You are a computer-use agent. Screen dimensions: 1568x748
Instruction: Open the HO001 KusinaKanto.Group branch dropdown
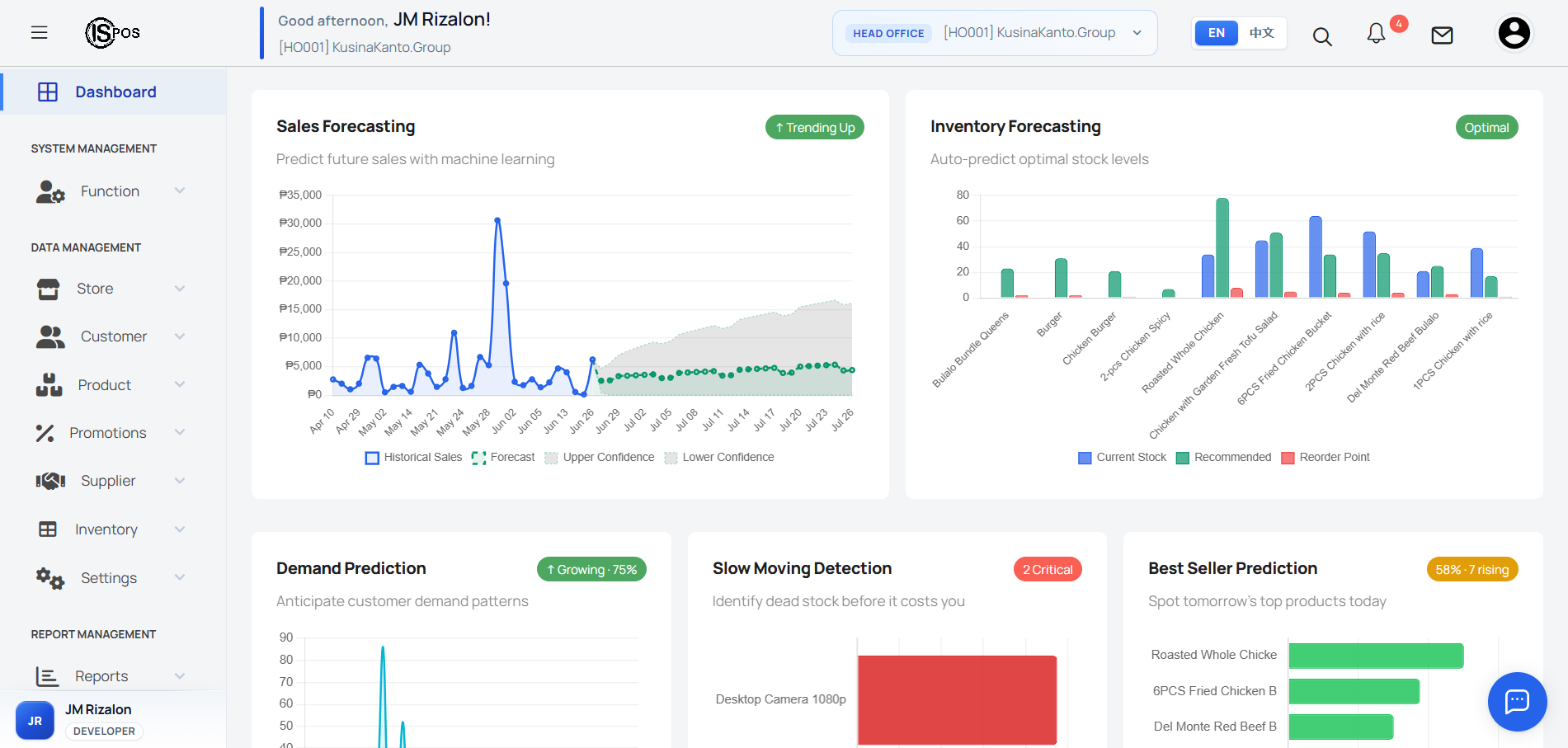(x=995, y=33)
